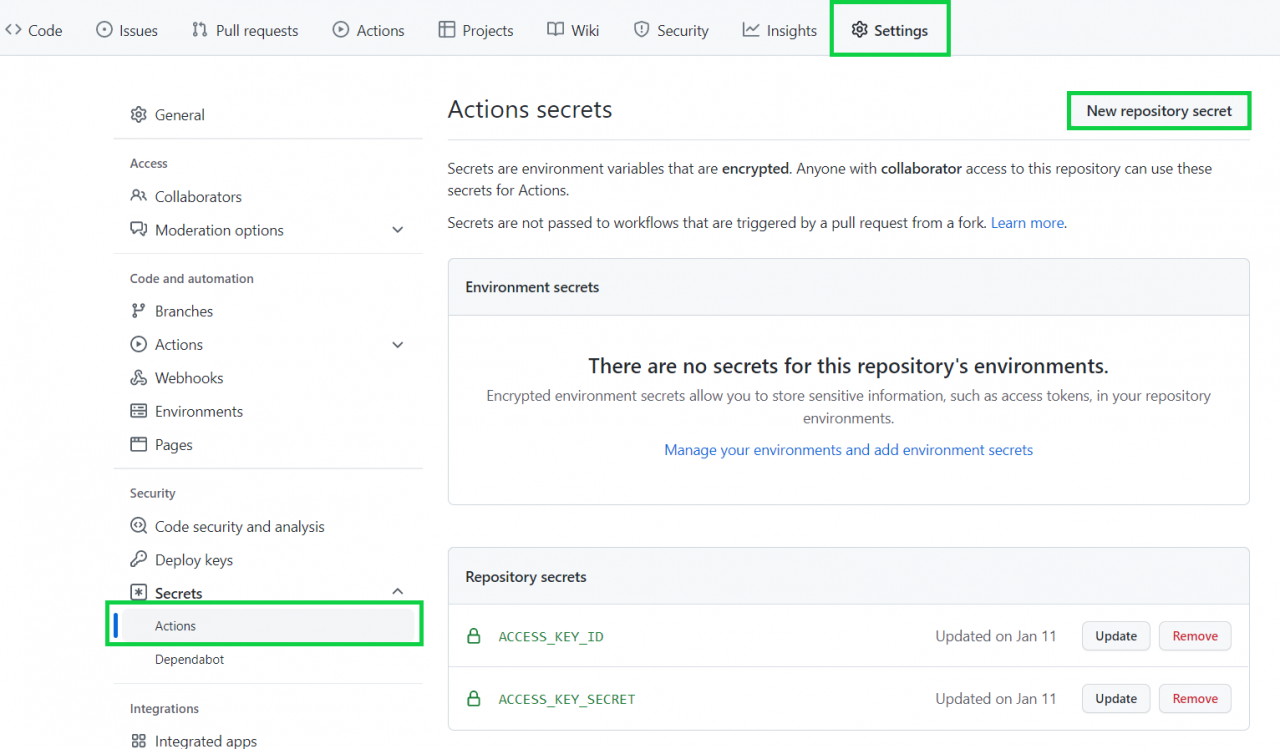Click the Code brackets icon

point(13,30)
